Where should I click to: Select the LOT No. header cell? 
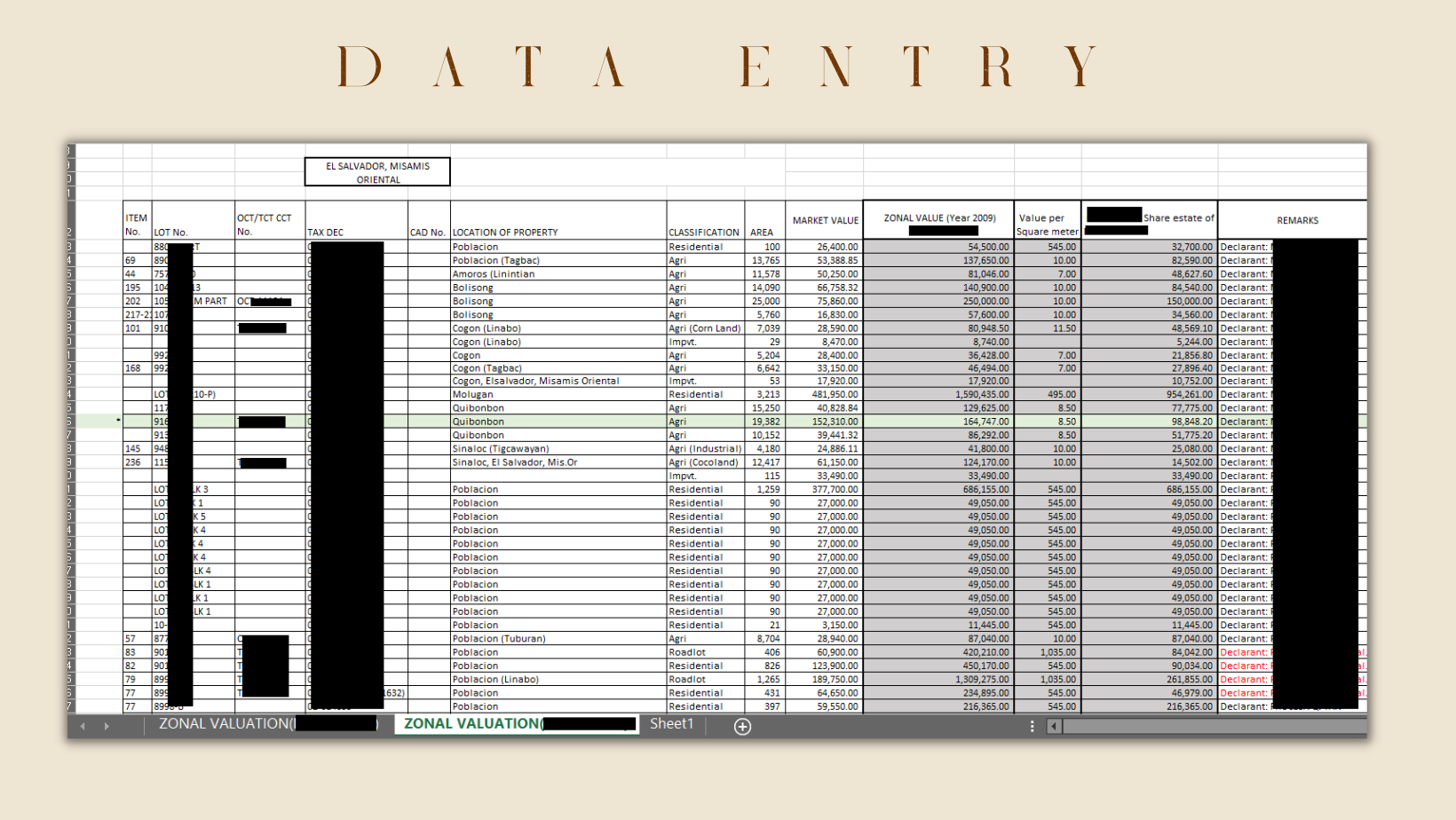pos(194,220)
